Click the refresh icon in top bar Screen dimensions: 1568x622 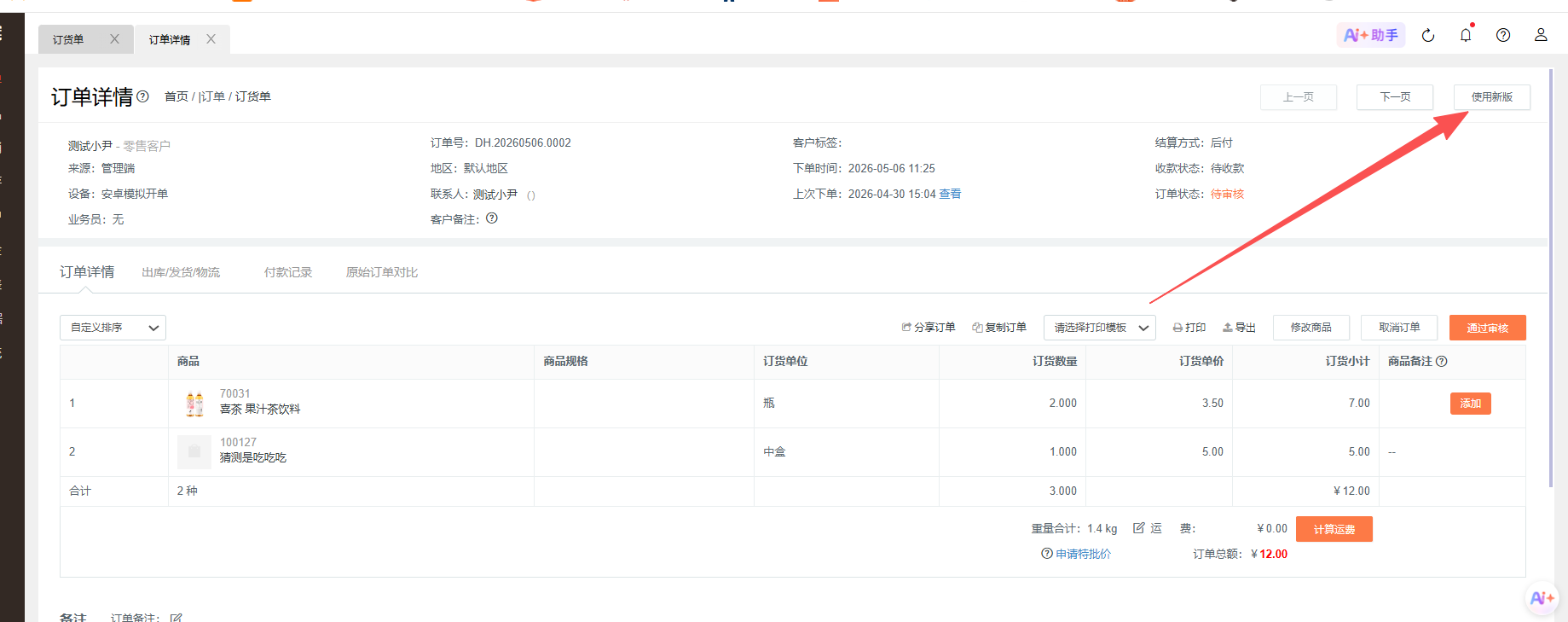[x=1428, y=35]
